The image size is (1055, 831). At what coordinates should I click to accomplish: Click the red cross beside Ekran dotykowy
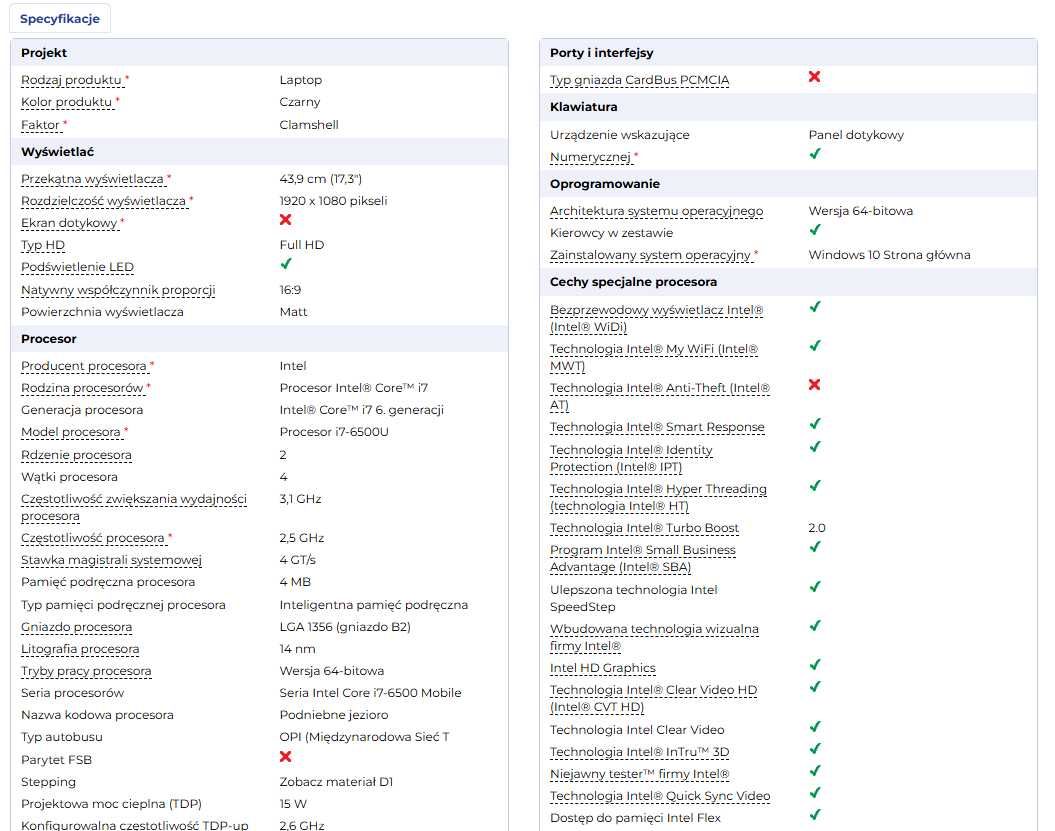pos(285,219)
